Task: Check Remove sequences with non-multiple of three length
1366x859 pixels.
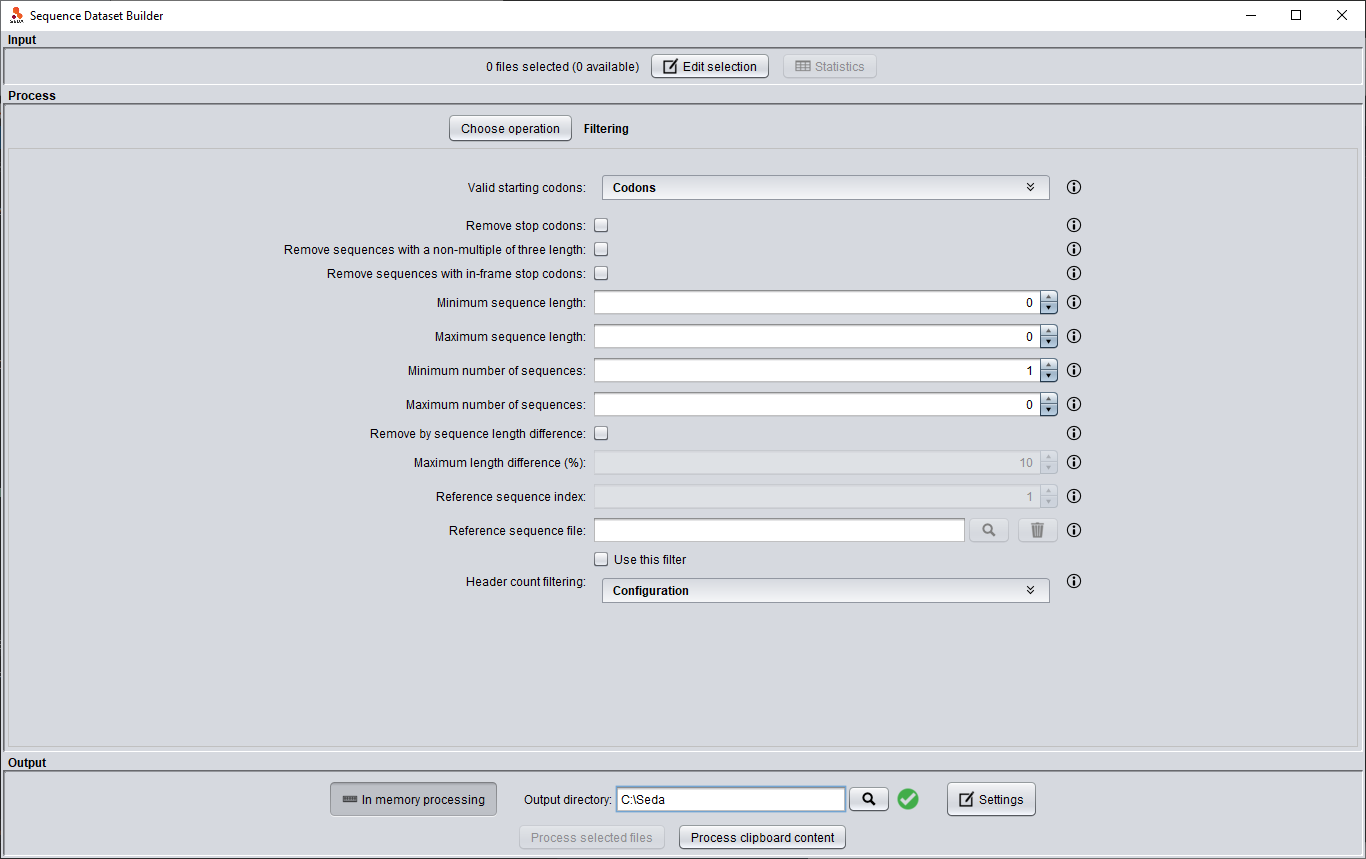Action: pyautogui.click(x=601, y=249)
